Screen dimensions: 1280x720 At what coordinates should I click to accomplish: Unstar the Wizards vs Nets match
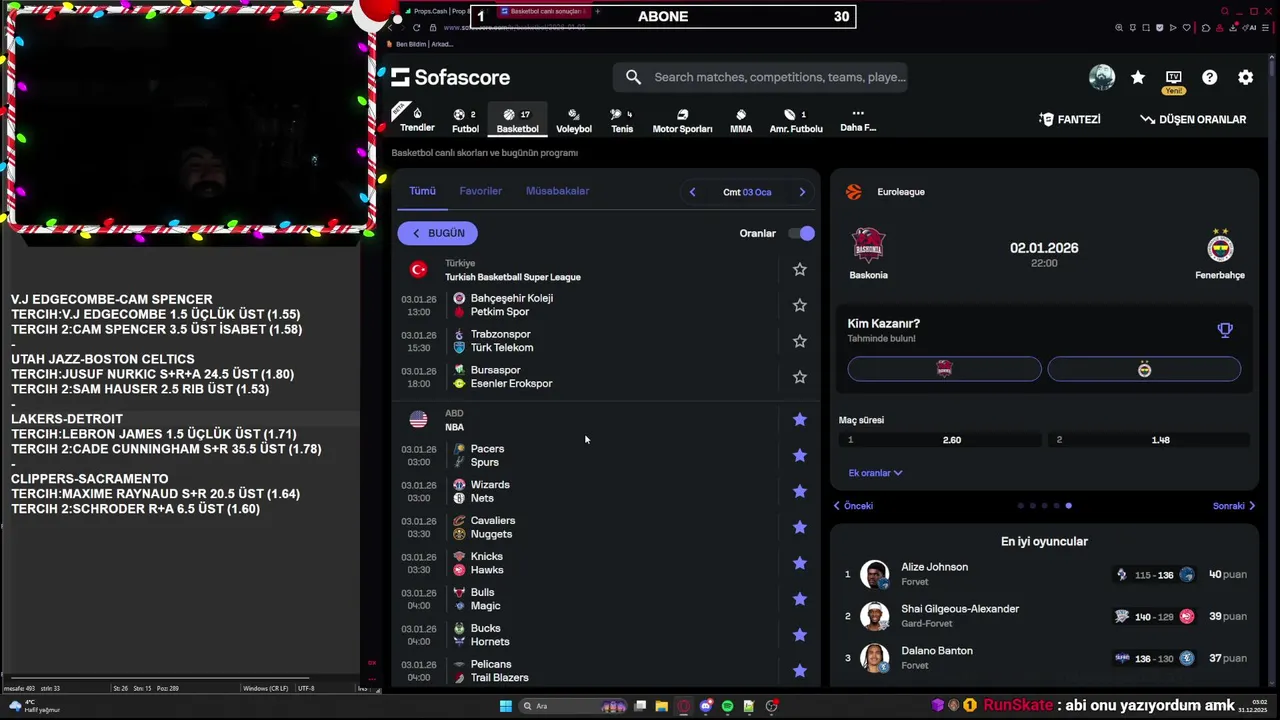click(800, 492)
